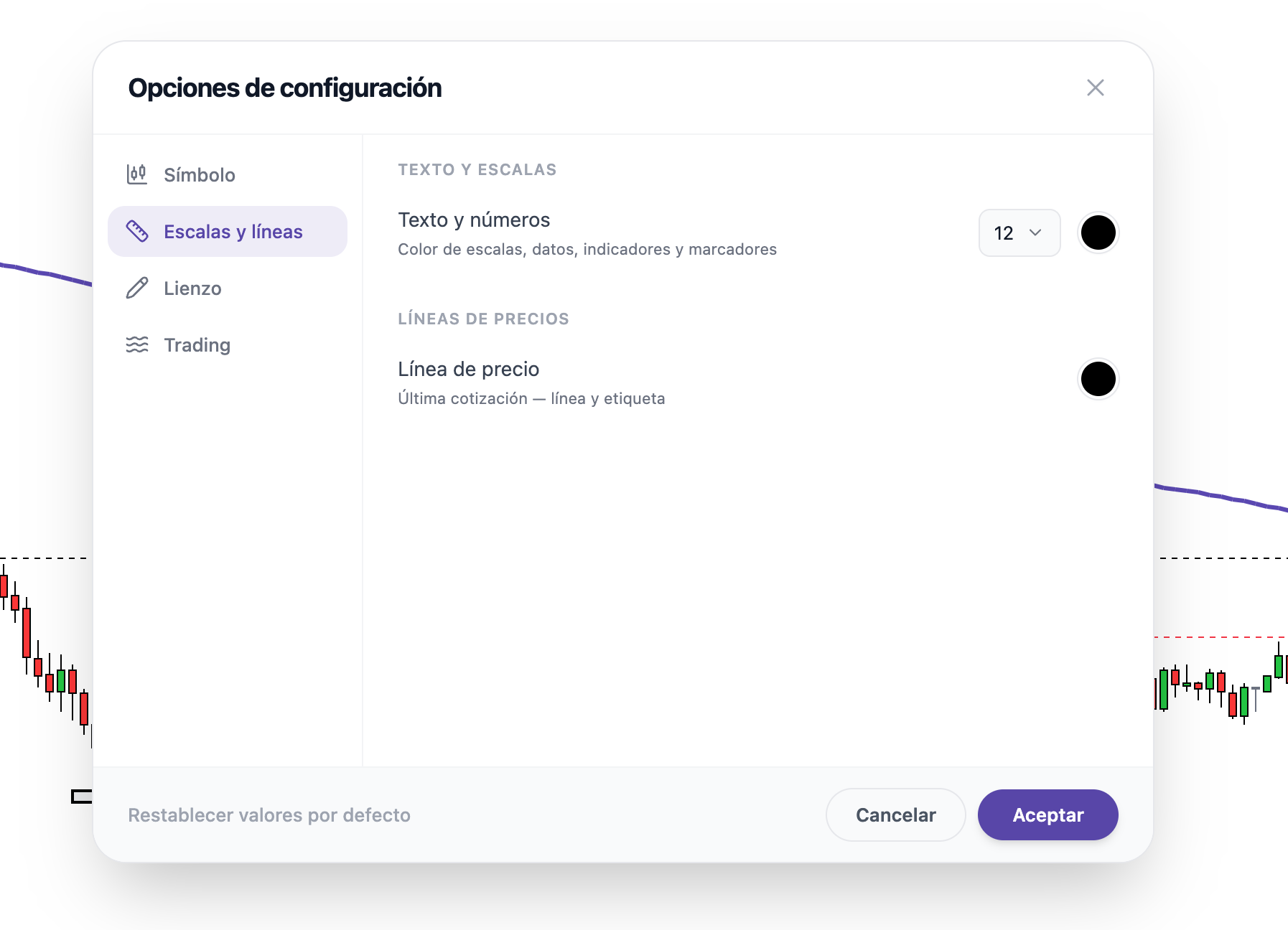
Task: Click Restablecer valores por defecto
Action: (x=269, y=815)
